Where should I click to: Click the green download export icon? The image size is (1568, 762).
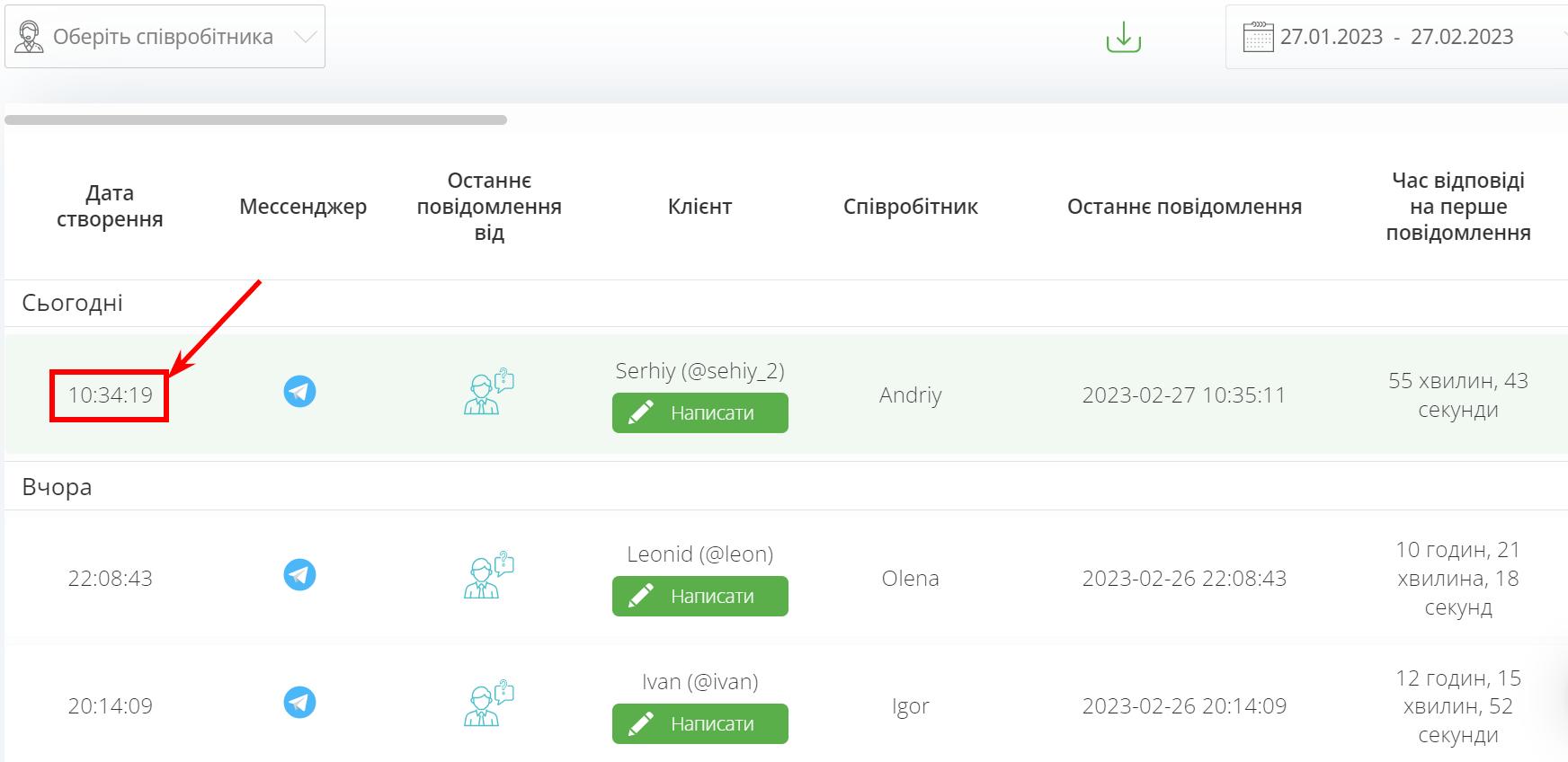[x=1123, y=37]
